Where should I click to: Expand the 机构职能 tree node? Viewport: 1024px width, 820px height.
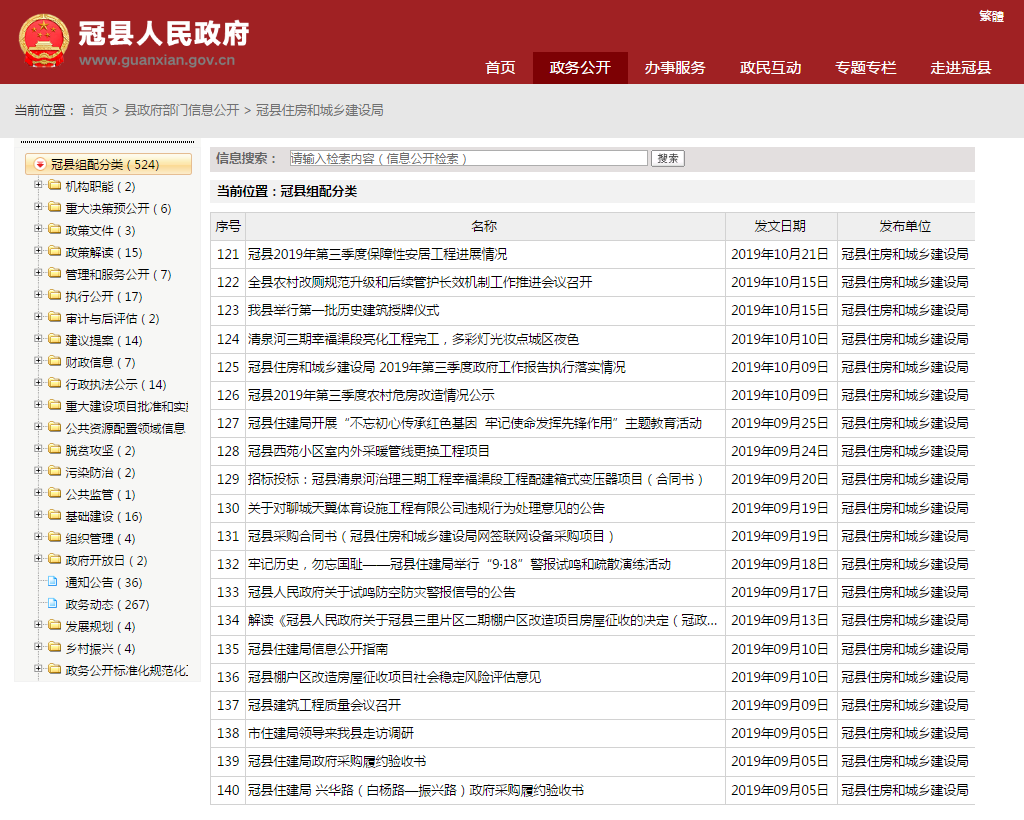click(x=38, y=185)
